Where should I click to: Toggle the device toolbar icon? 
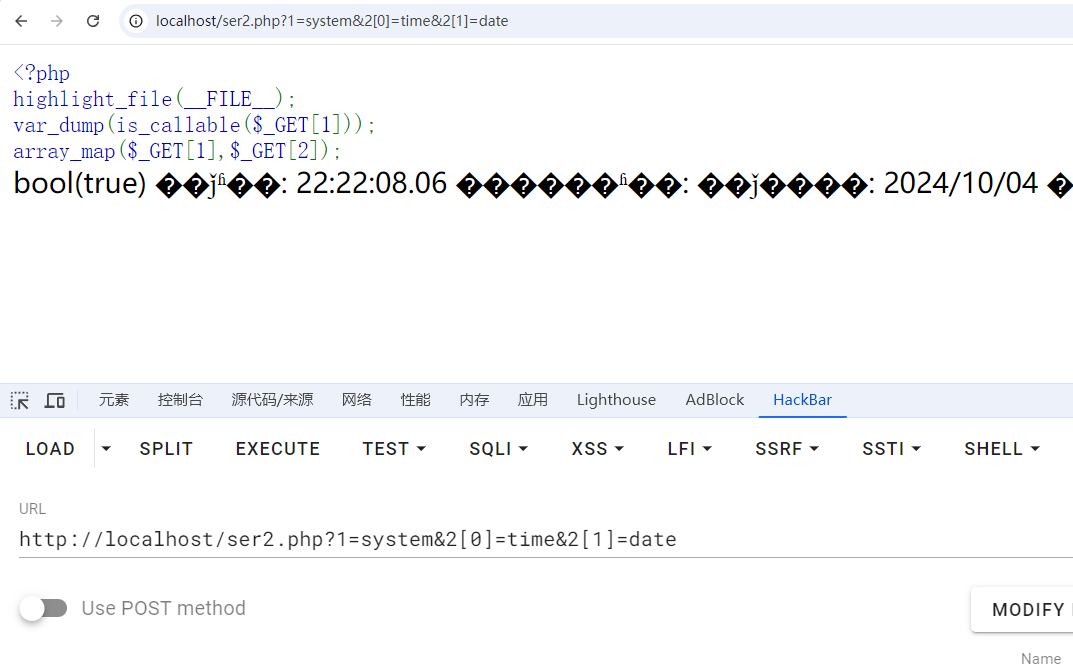[55, 400]
